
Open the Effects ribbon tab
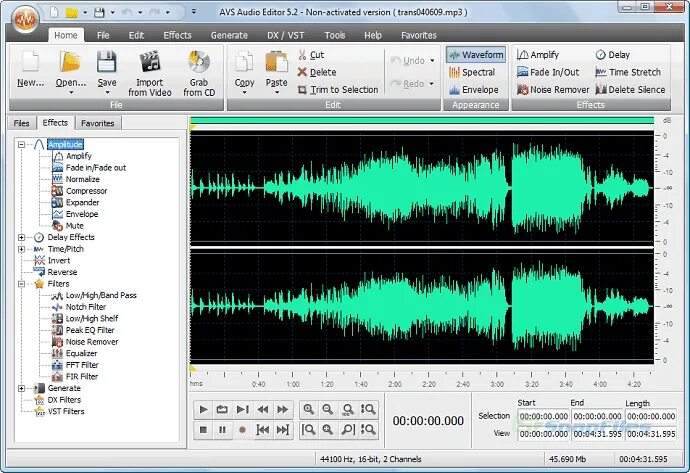177,35
